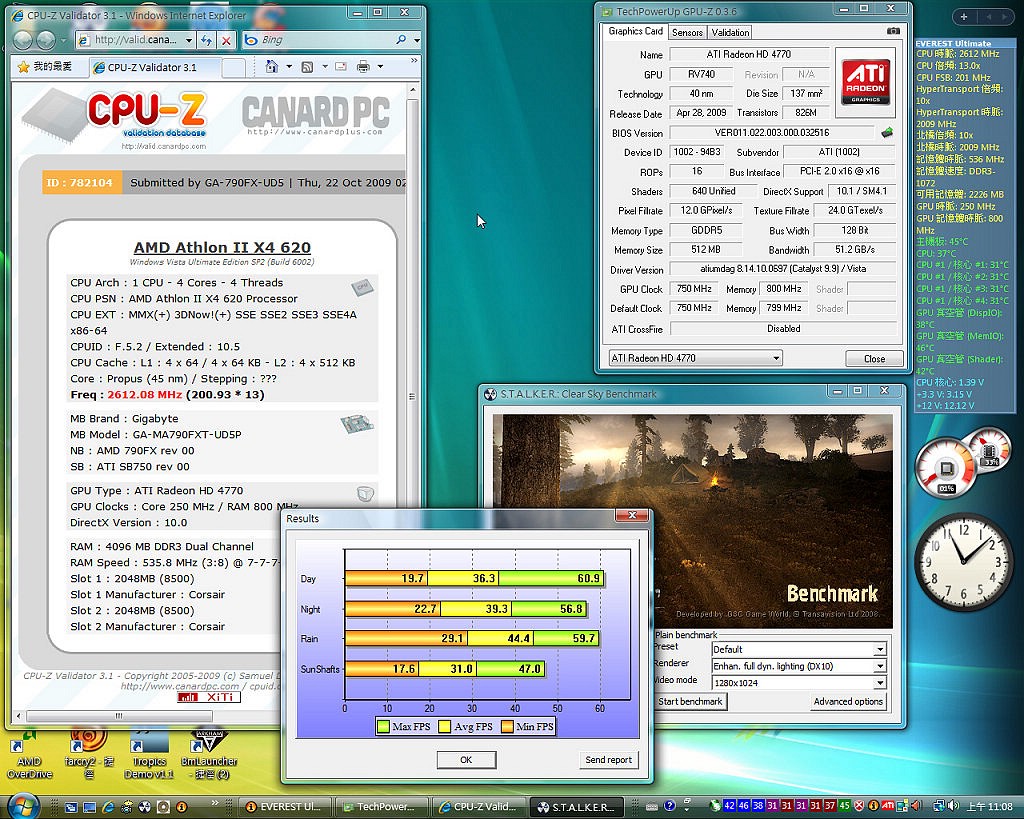Click the ATI Radeon logo in GPU-Z
The width and height of the screenshot is (1024, 819).
point(865,81)
